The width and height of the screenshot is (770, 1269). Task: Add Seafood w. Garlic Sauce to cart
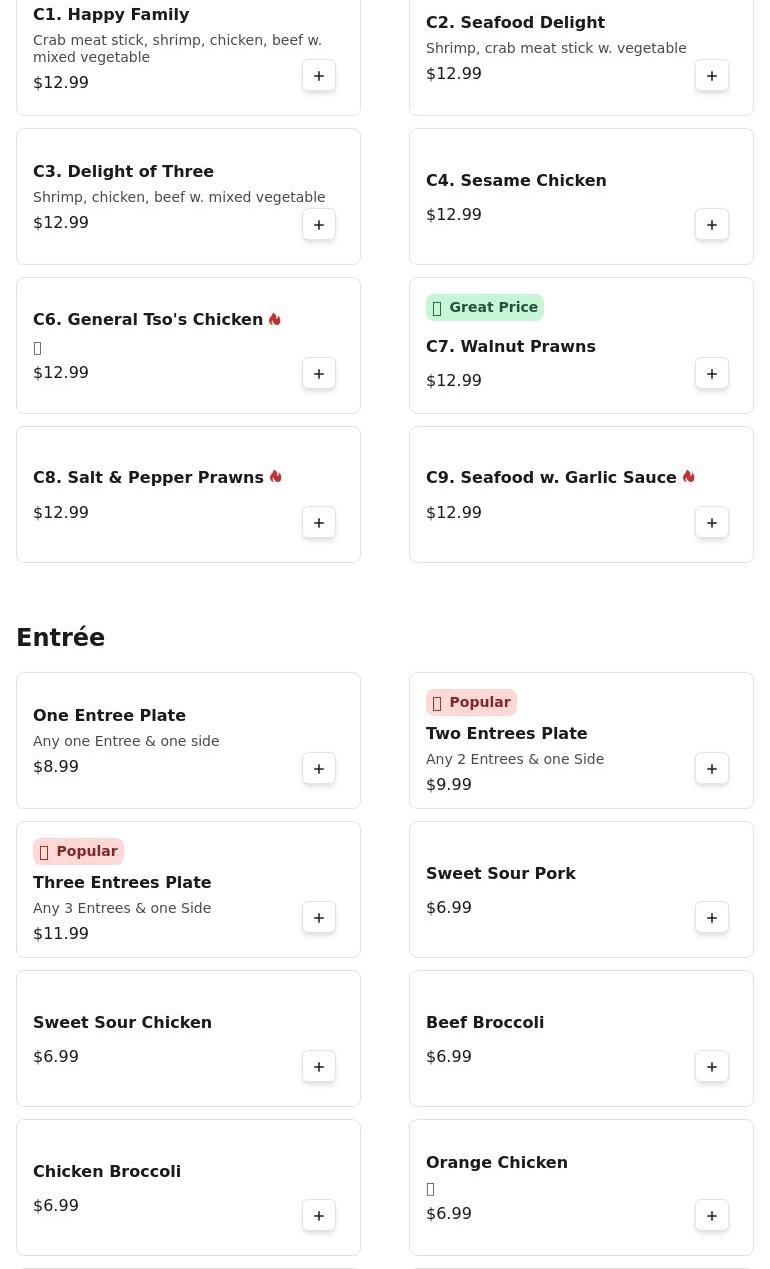point(712,523)
